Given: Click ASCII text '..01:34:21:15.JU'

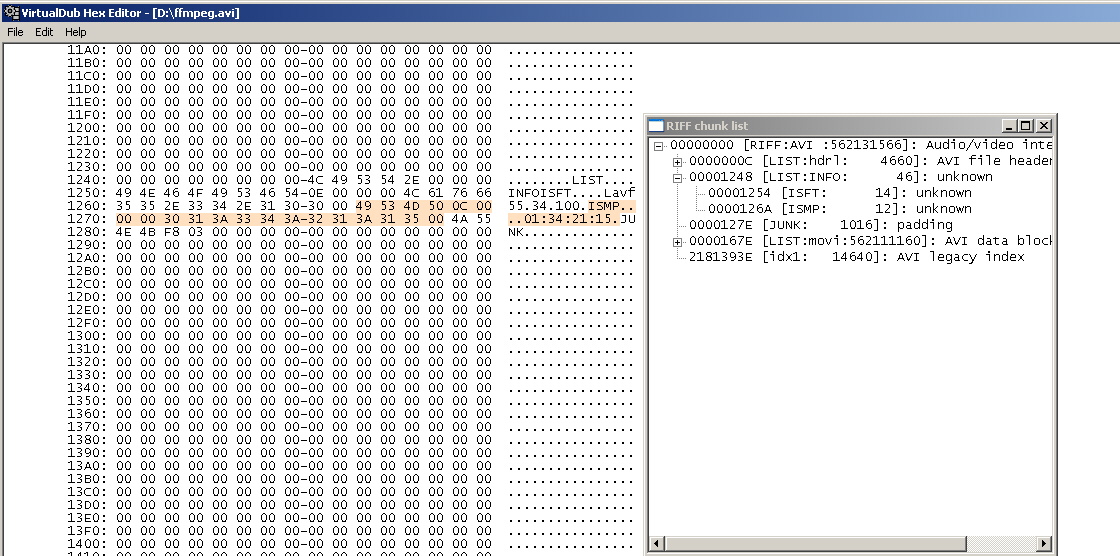Looking at the screenshot, I should point(571,219).
